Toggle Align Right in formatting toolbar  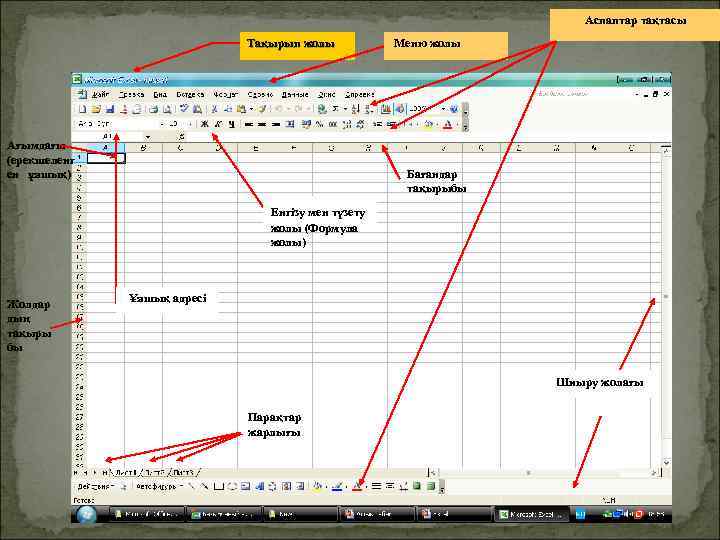[x=276, y=124]
